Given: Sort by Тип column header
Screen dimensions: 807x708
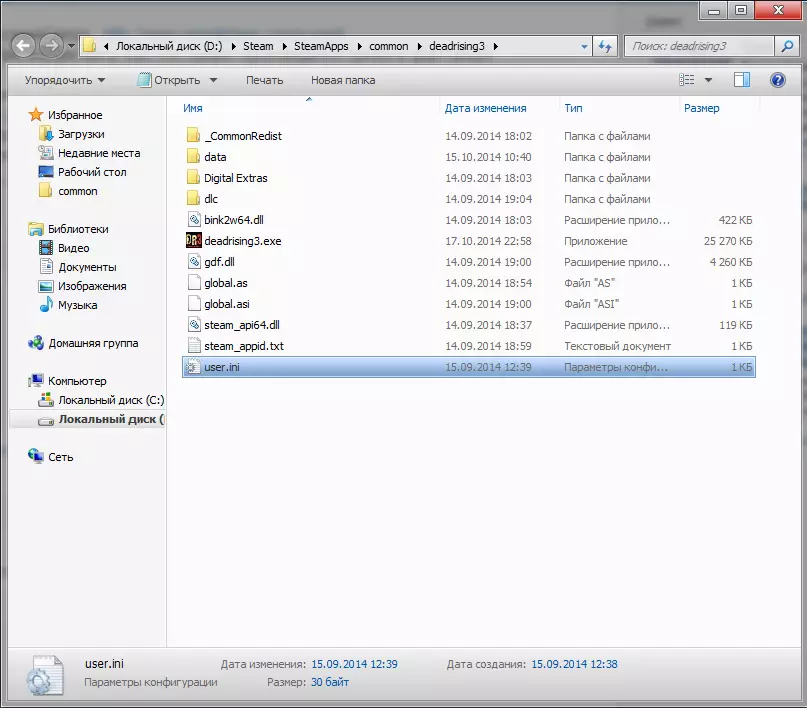Looking at the screenshot, I should click(x=573, y=108).
